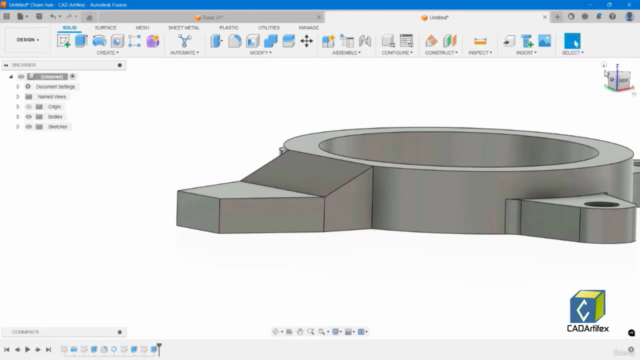Open the Configuration Table icon
Image resolution: width=640 pixels, height=360 pixels.
[407, 41]
